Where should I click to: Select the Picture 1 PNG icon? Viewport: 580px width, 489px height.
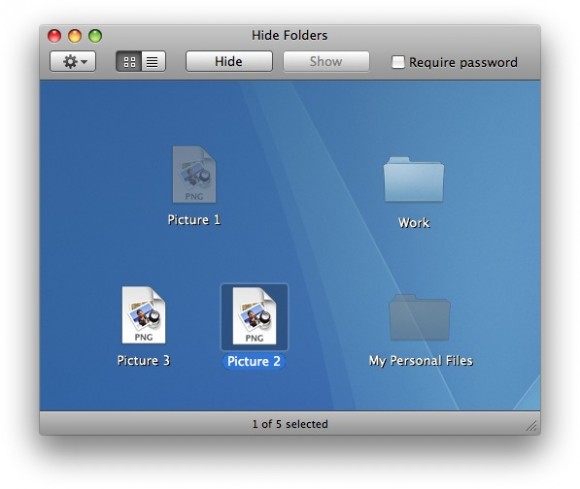tap(194, 174)
